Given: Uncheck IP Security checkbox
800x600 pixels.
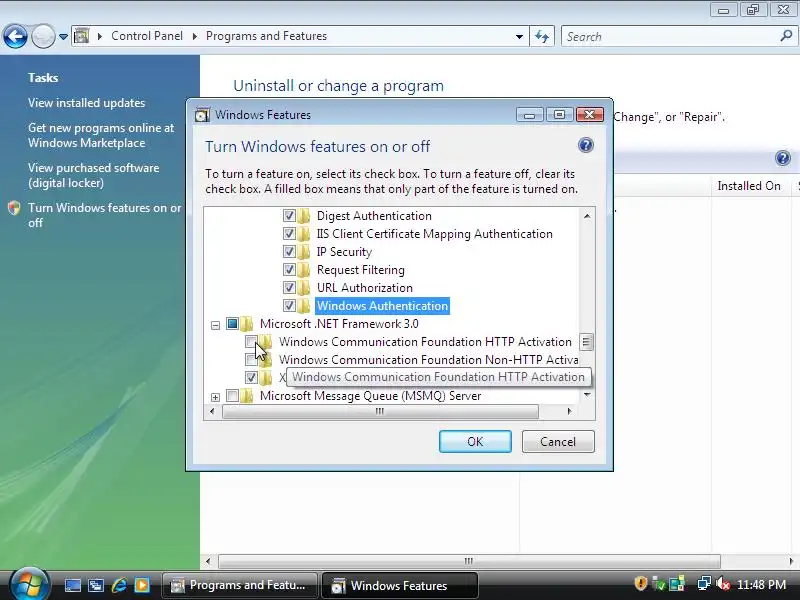Looking at the screenshot, I should tap(289, 252).
